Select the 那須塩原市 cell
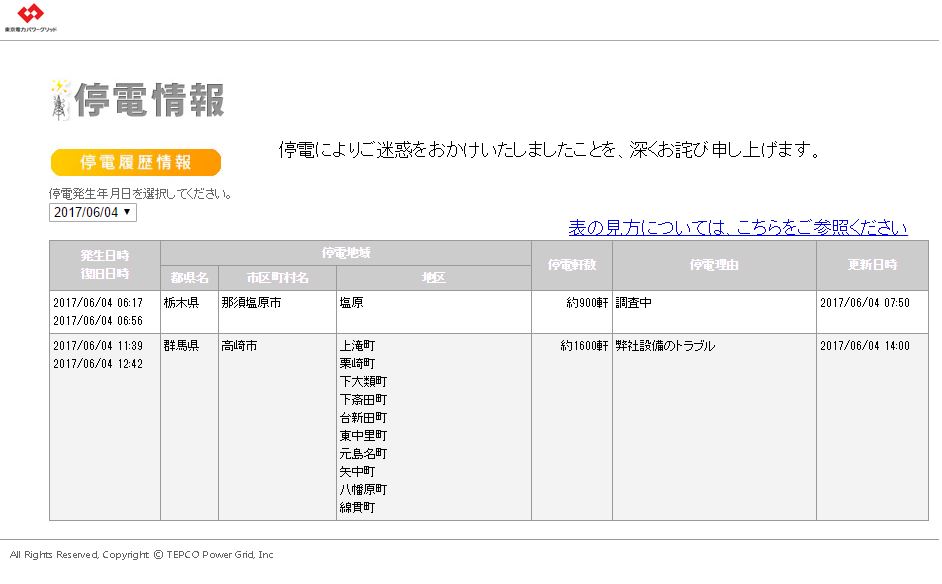This screenshot has width=942, height=584. [251, 303]
